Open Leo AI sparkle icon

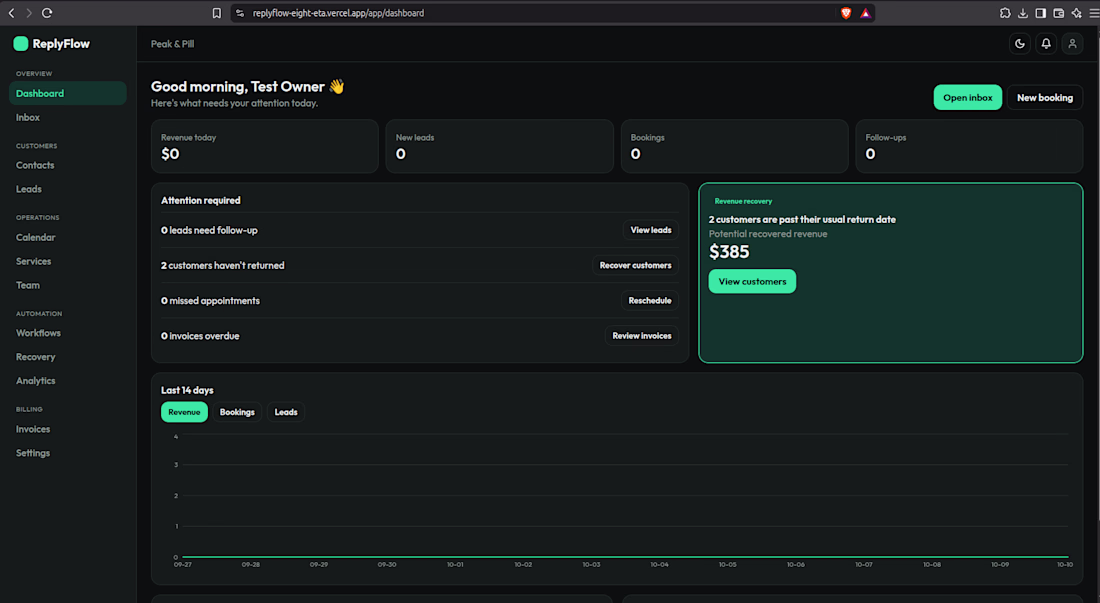click(x=1077, y=13)
